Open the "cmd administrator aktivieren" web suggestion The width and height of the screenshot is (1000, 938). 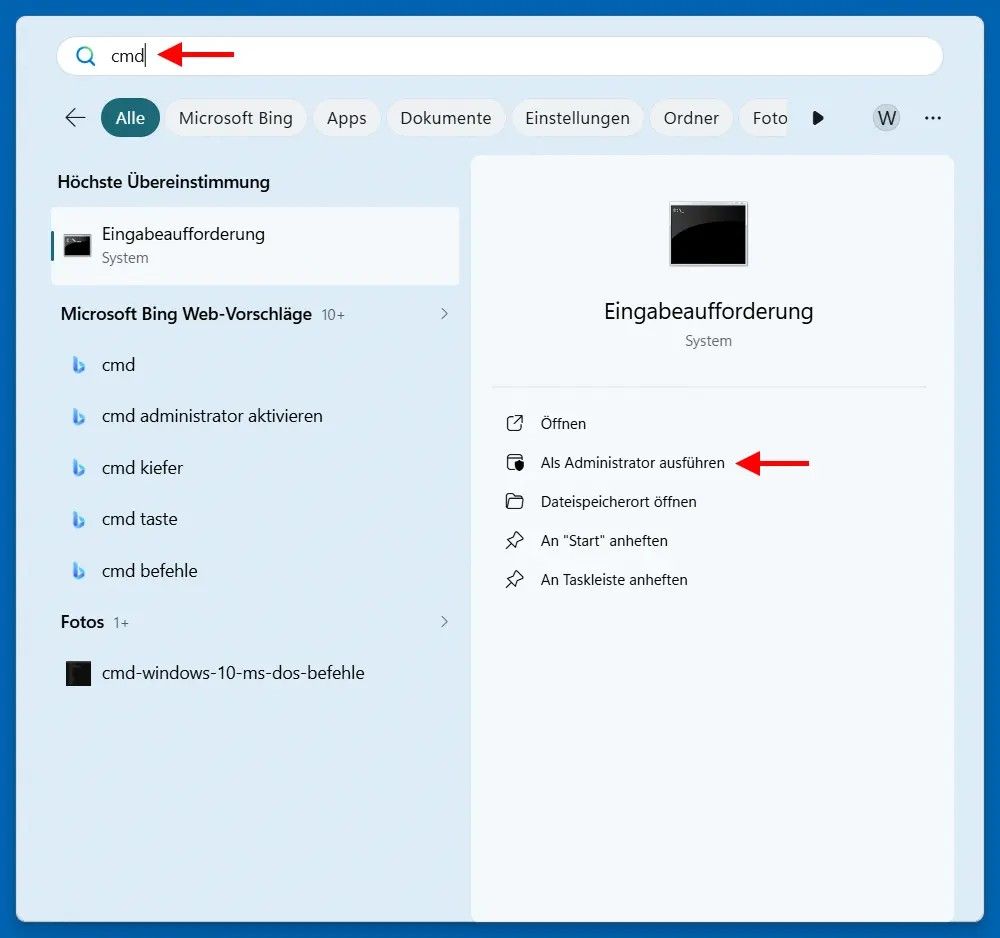click(x=212, y=416)
